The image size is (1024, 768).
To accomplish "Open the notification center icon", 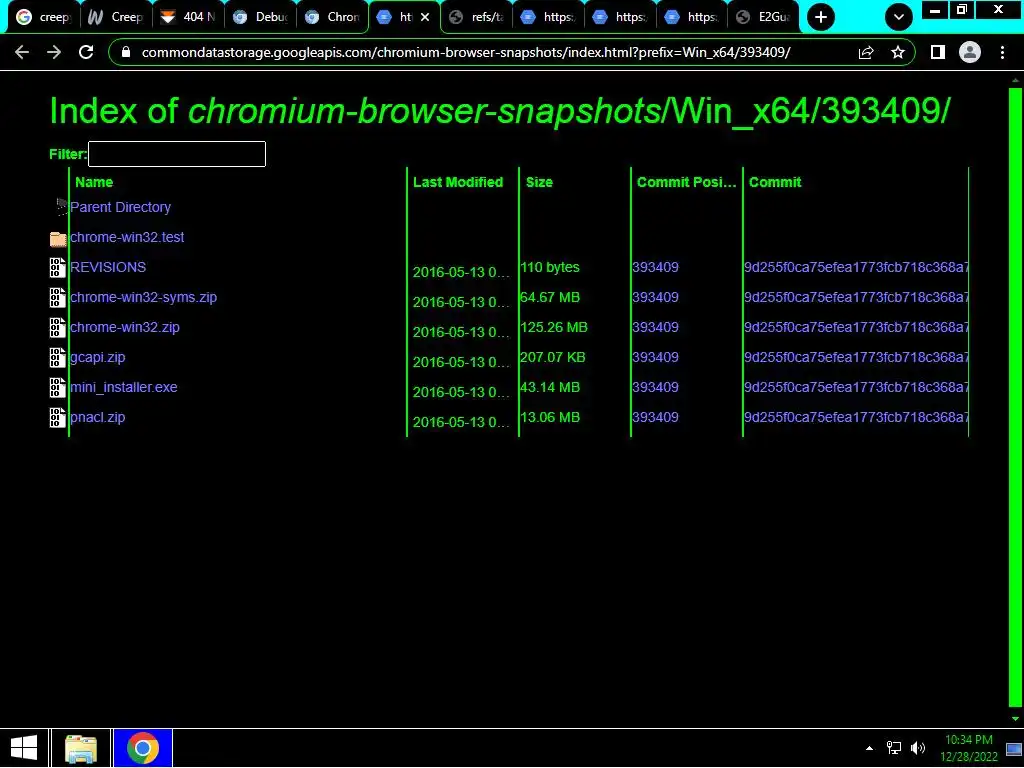I will [1014, 749].
